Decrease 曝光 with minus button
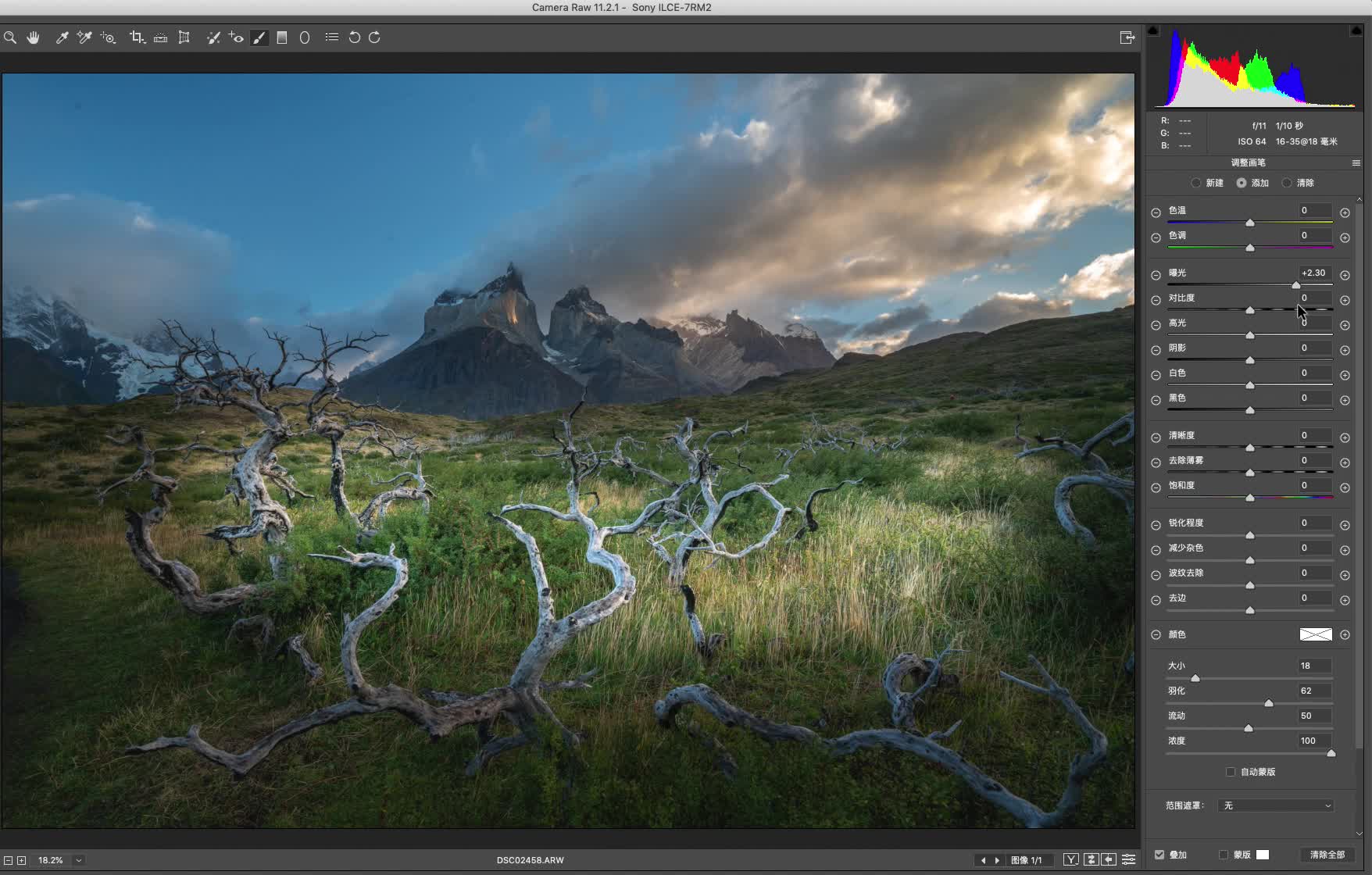This screenshot has height=875, width=1372. 1156,275
